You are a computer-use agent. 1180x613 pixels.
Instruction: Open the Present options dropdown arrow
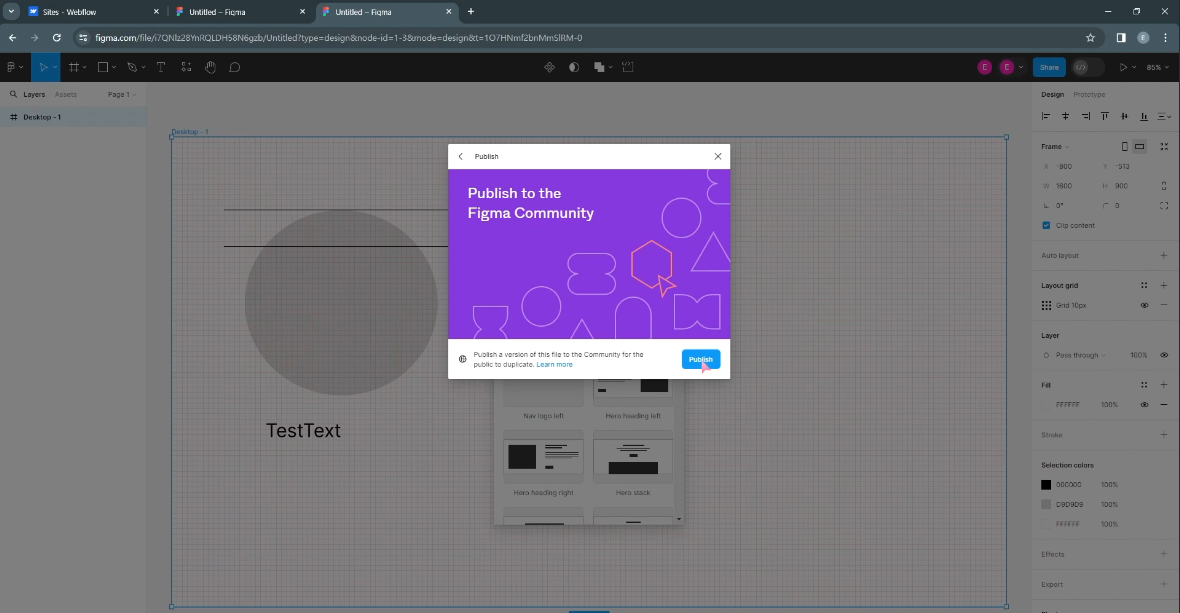coord(1134,67)
